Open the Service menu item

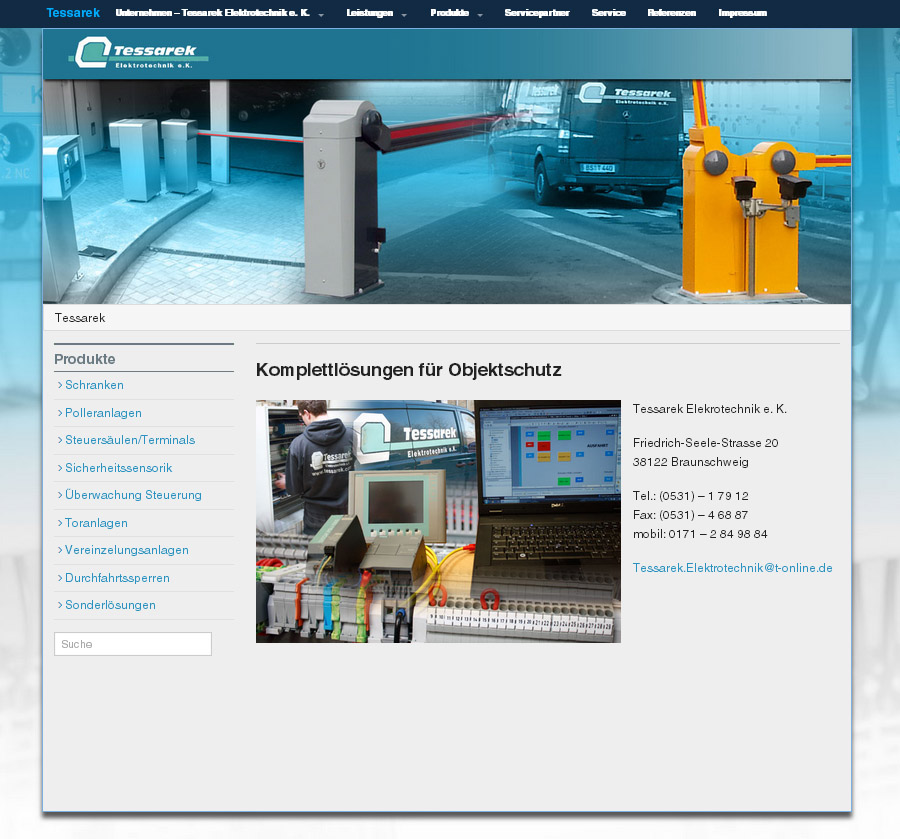pos(608,13)
